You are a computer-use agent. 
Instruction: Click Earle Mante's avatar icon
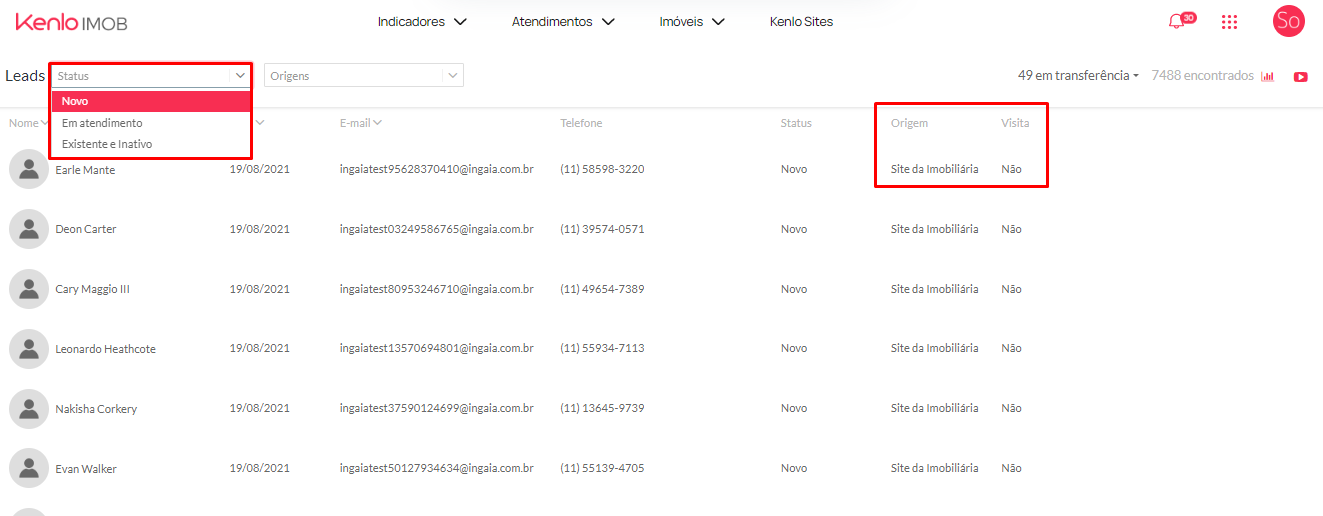coord(29,169)
